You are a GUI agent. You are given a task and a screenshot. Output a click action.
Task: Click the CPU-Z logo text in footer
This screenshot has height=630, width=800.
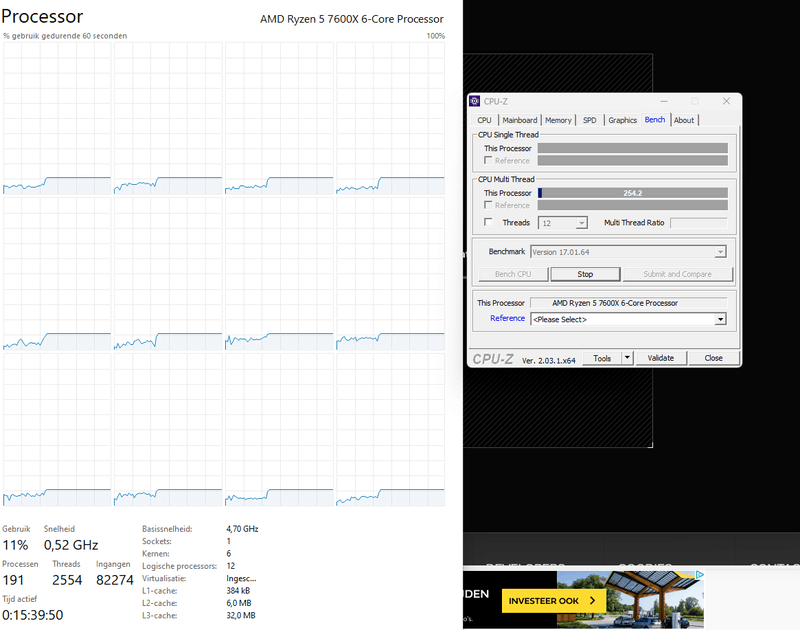[x=493, y=359]
